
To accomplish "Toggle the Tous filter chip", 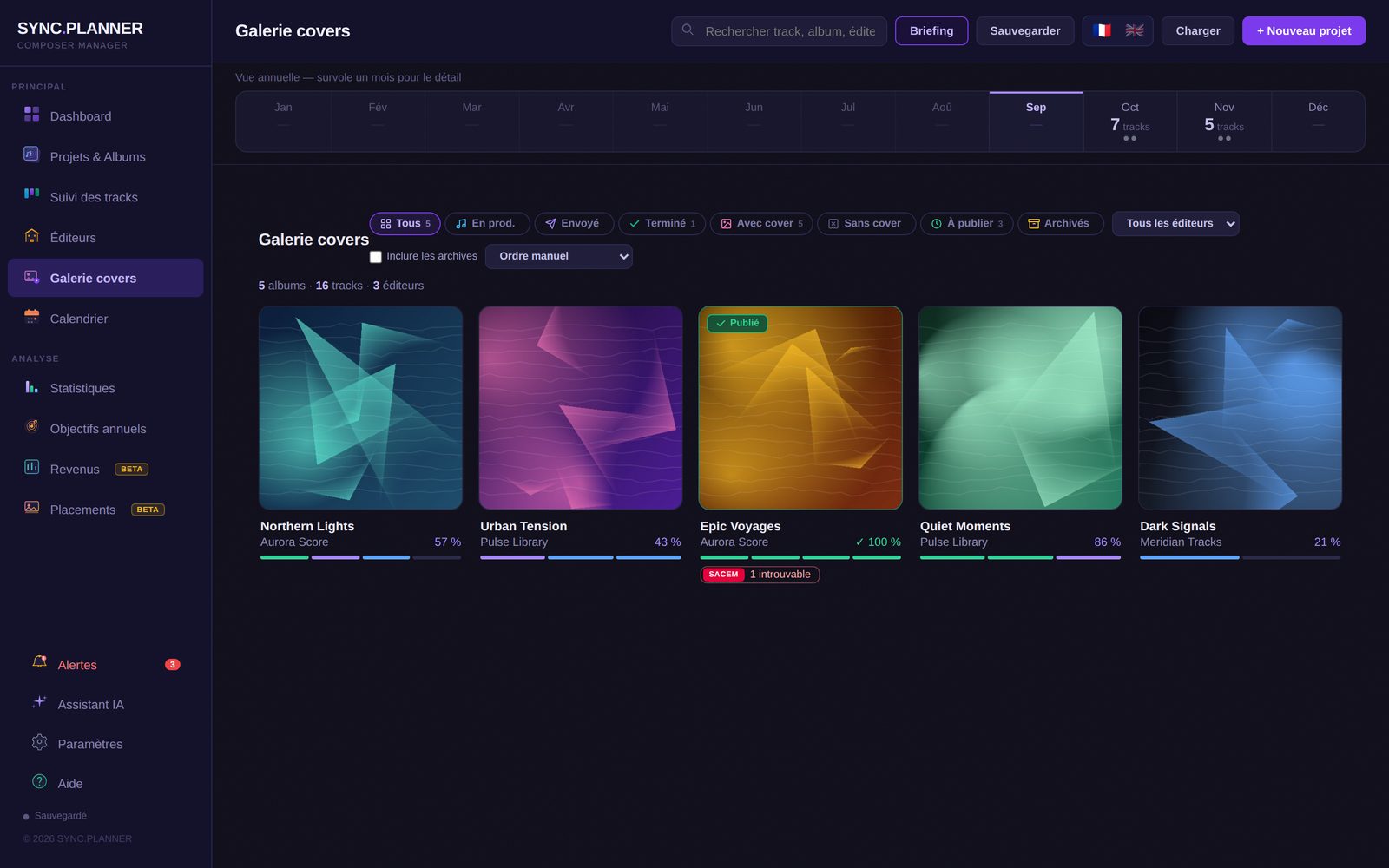I will [405, 224].
